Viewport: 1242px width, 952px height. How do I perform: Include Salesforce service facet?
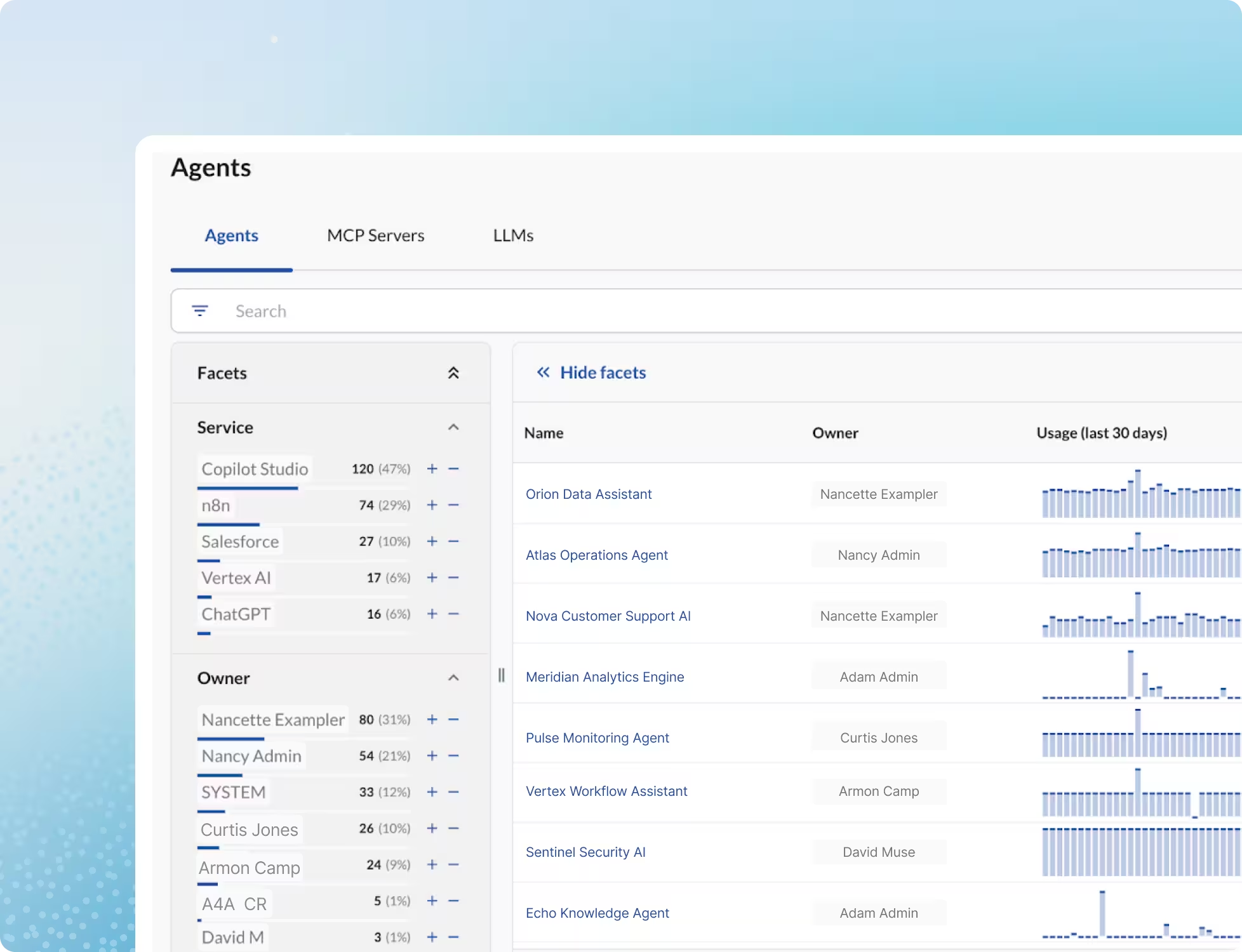click(432, 541)
